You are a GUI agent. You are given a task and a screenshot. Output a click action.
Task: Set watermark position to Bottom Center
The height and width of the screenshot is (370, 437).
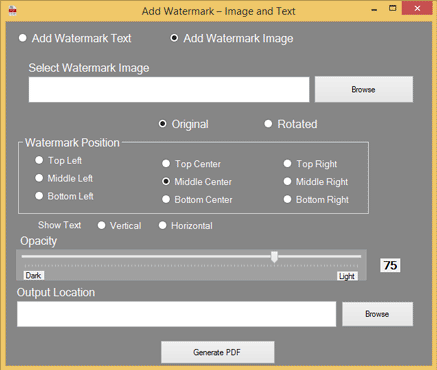pyautogui.click(x=197, y=200)
